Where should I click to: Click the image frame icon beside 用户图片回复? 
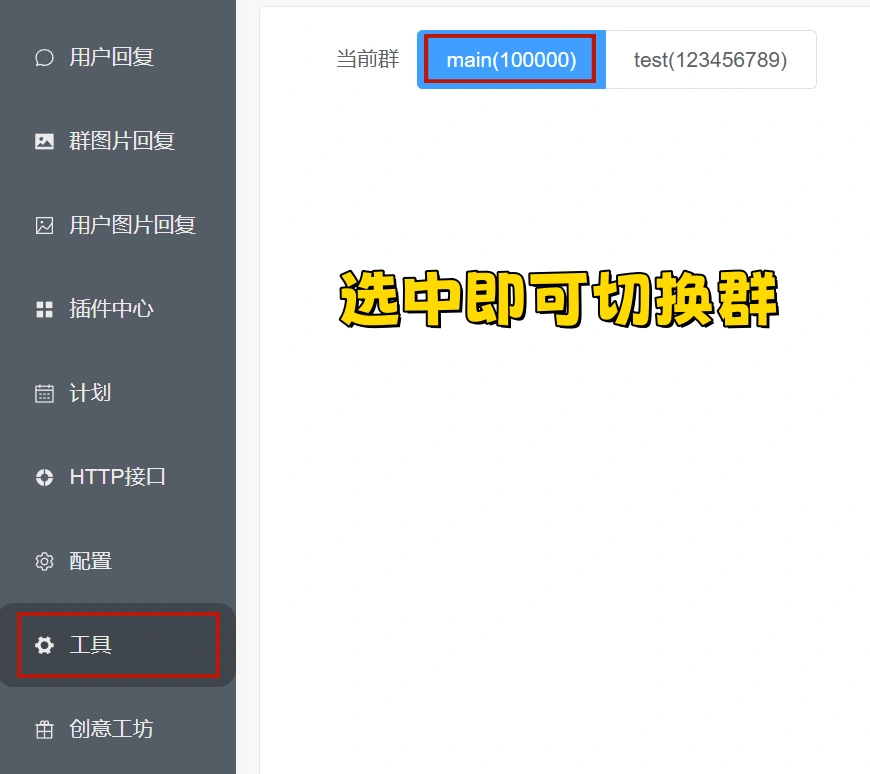[x=44, y=225]
